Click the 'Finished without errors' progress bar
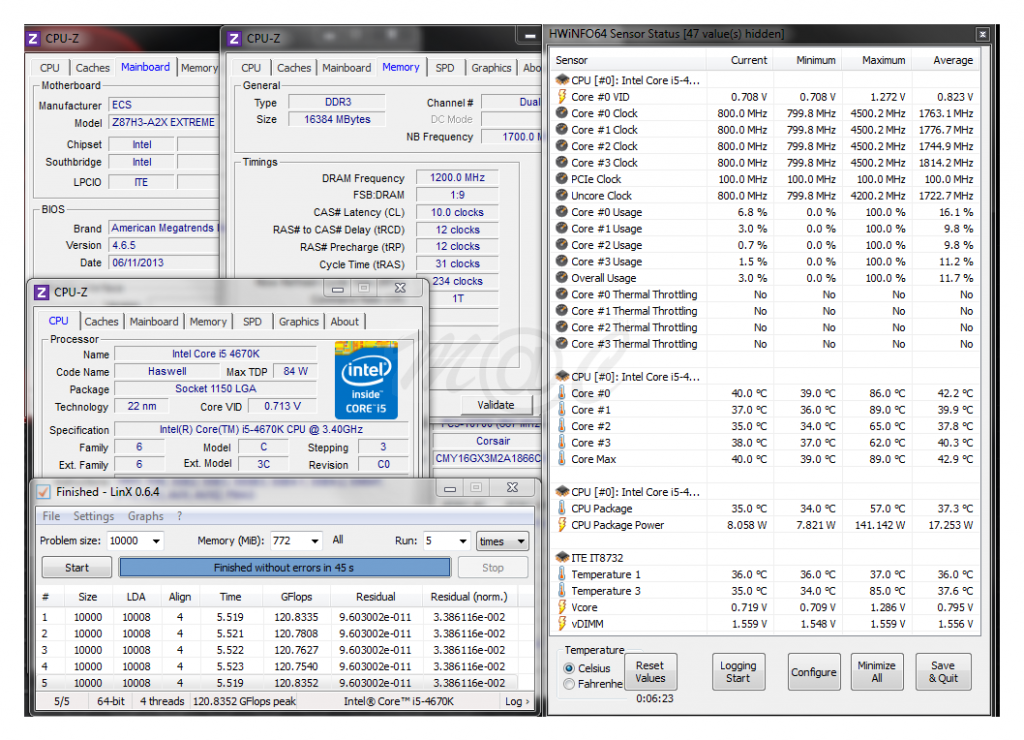The width and height of the screenshot is (1024, 740). coord(284,568)
